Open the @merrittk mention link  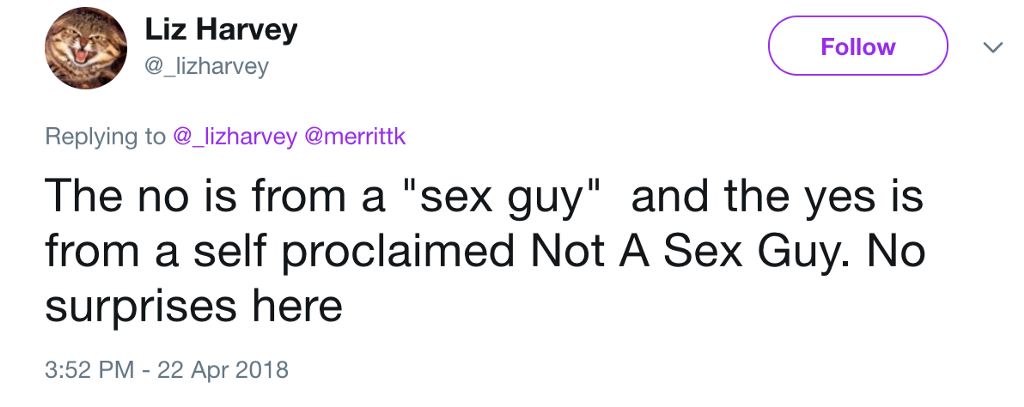click(355, 136)
